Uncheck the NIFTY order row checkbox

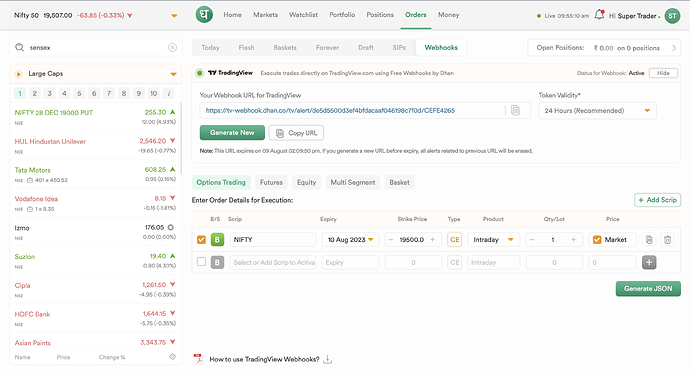(x=201, y=240)
